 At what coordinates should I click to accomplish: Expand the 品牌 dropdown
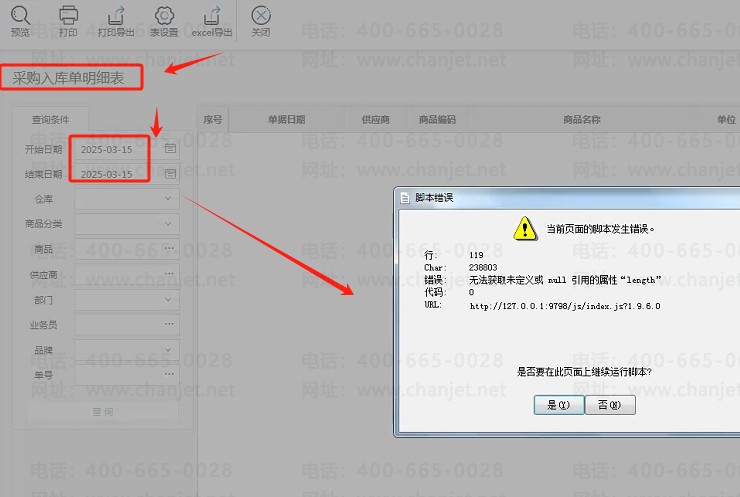tap(169, 349)
